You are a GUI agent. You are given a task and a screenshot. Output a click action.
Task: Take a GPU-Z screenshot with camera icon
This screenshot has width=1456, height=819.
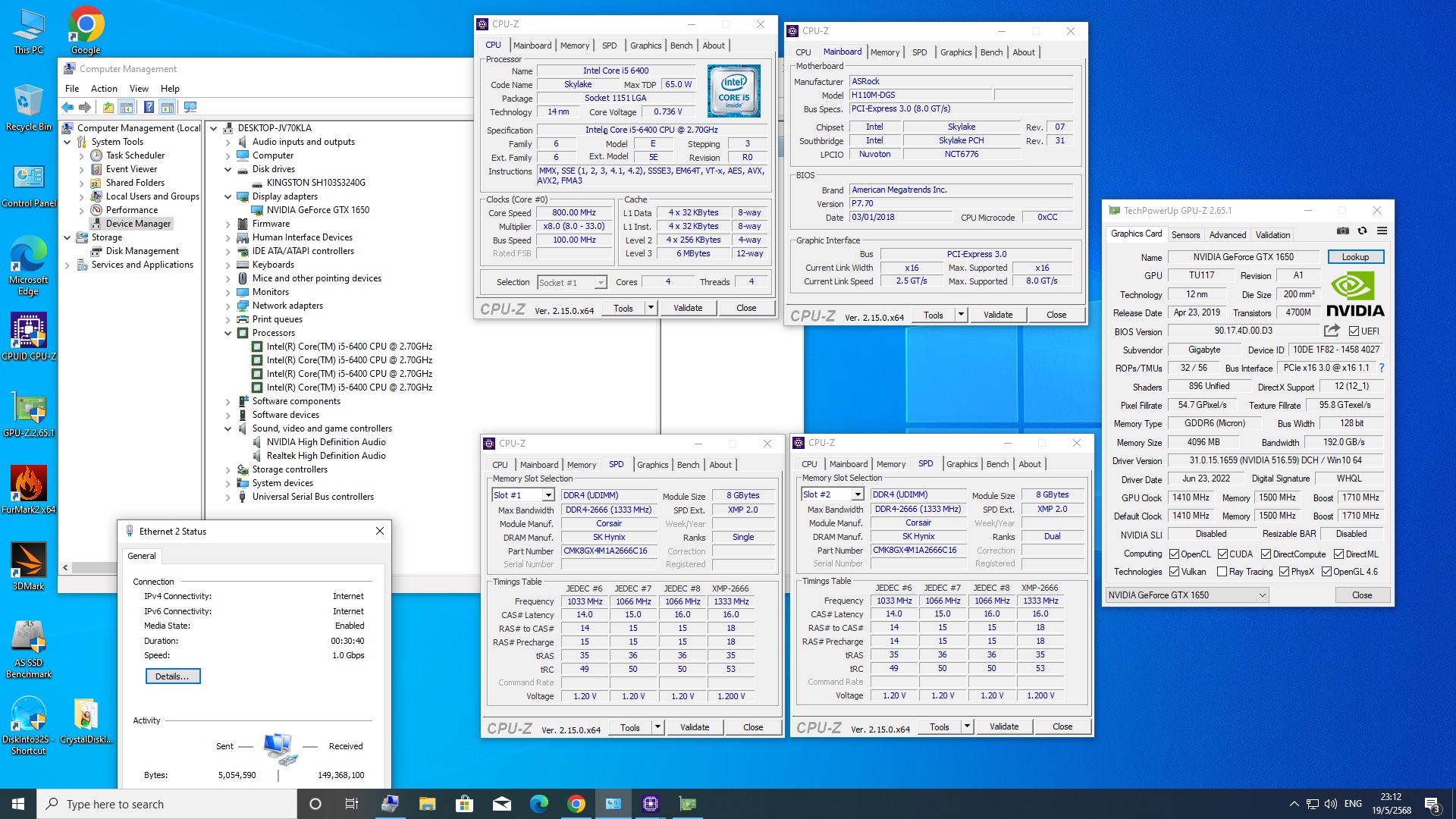point(1342,231)
